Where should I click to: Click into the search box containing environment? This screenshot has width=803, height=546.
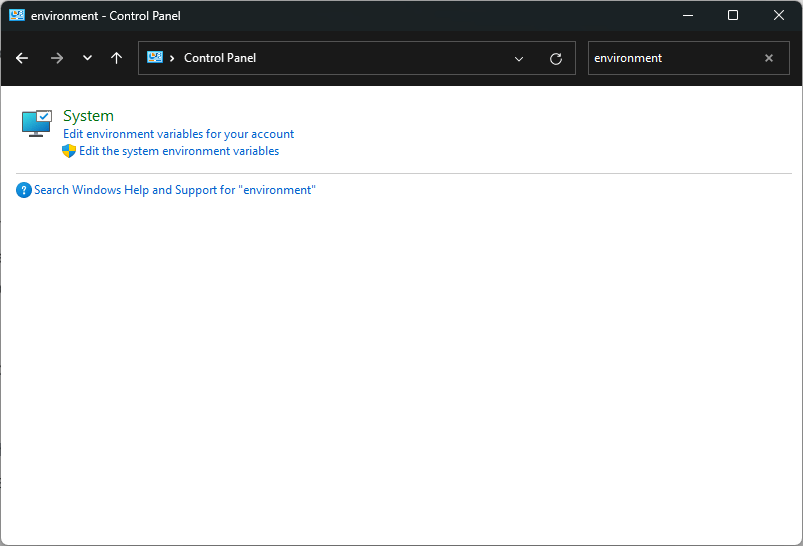[x=674, y=58]
